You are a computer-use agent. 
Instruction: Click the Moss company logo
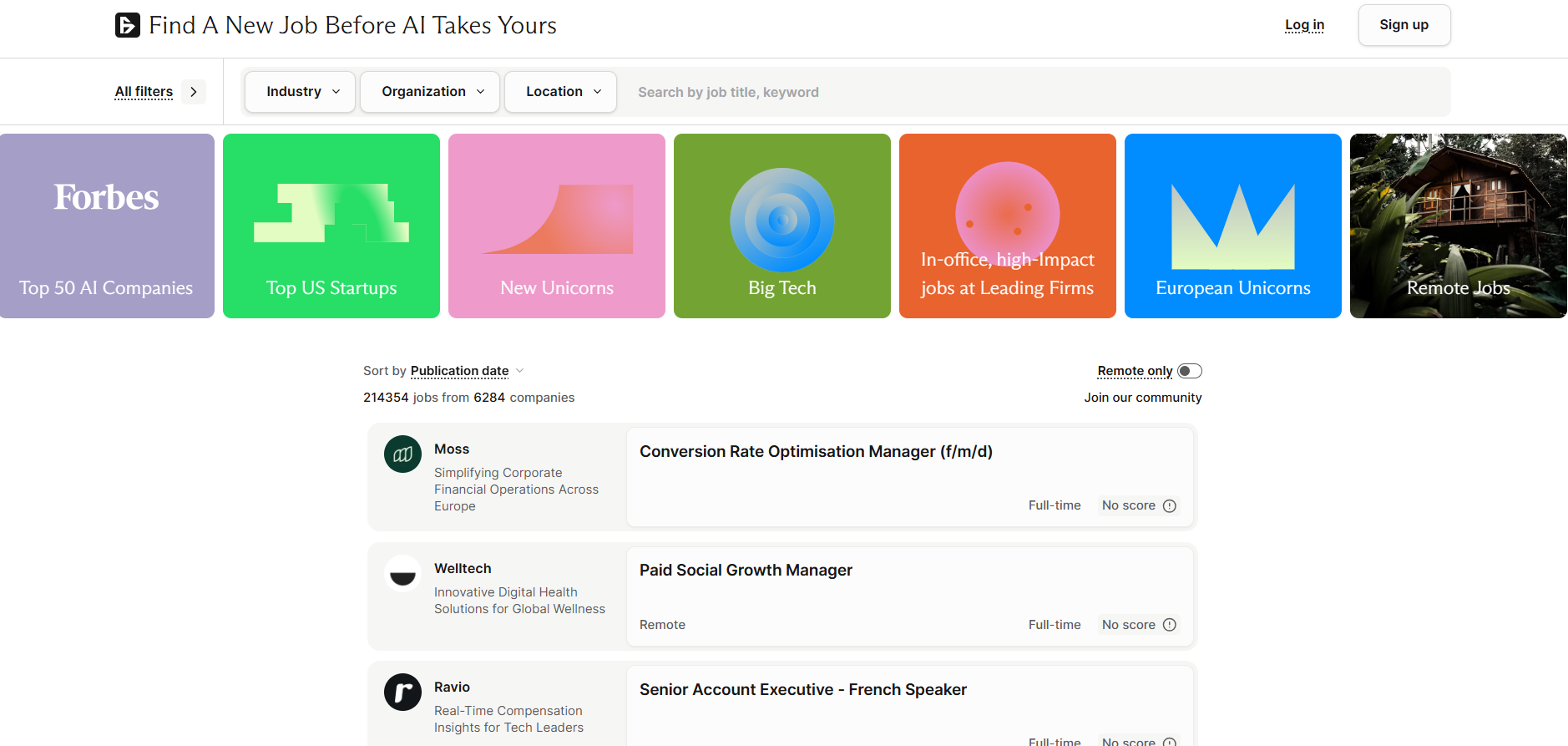pos(402,454)
